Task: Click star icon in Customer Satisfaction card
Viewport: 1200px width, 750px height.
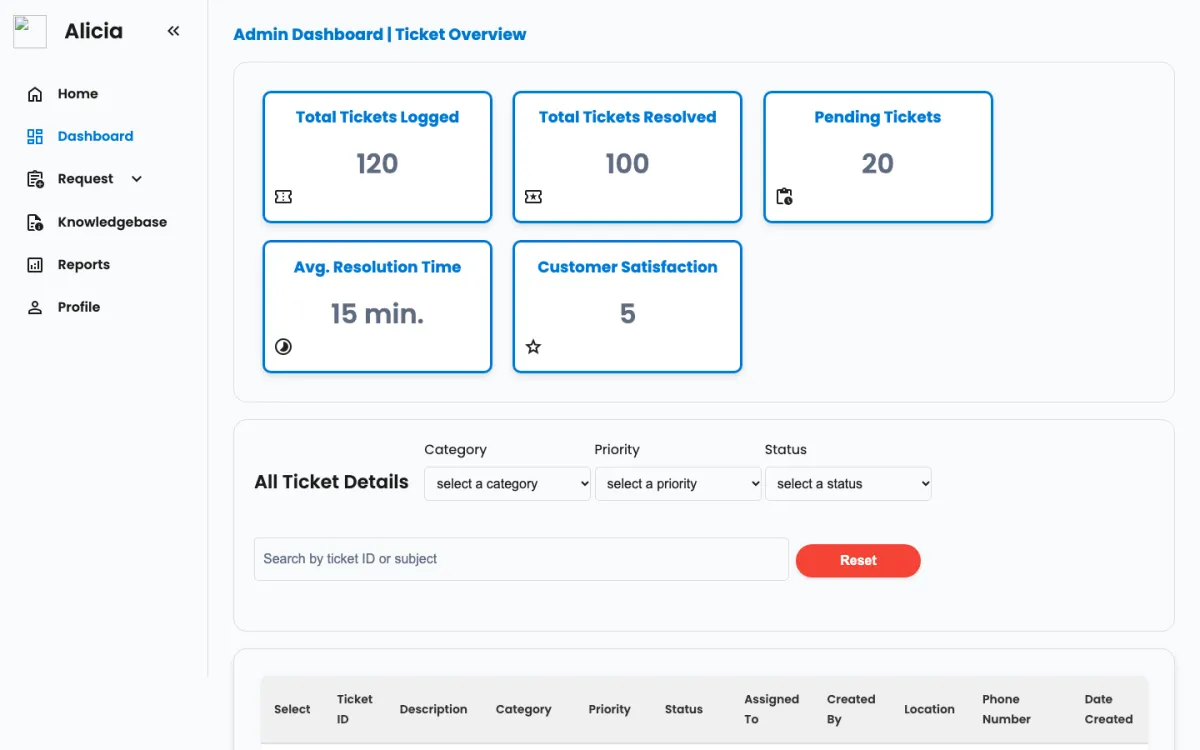Action: pyautogui.click(x=533, y=347)
